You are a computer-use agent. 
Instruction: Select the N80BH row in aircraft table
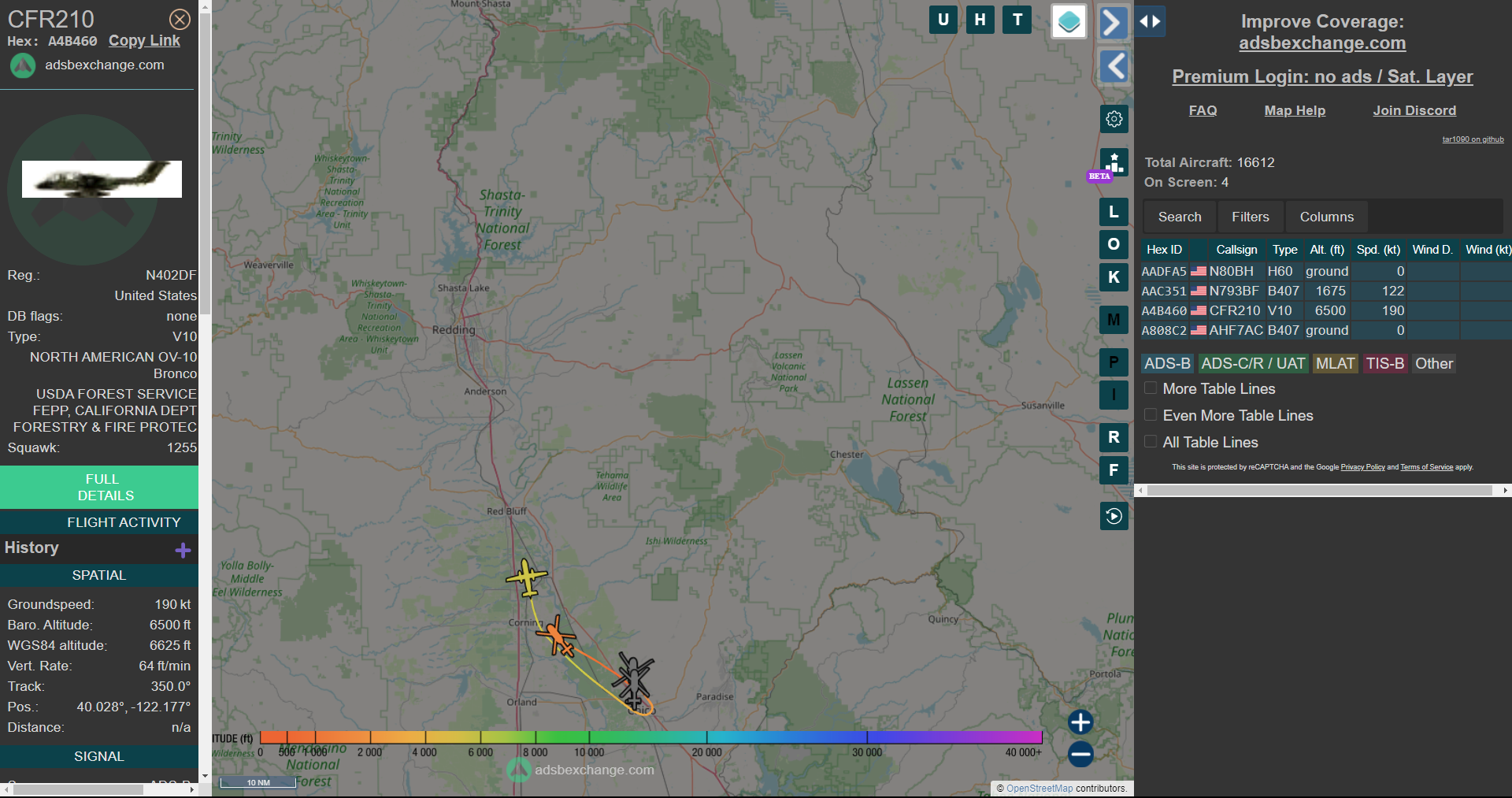pyautogui.click(x=1326, y=271)
